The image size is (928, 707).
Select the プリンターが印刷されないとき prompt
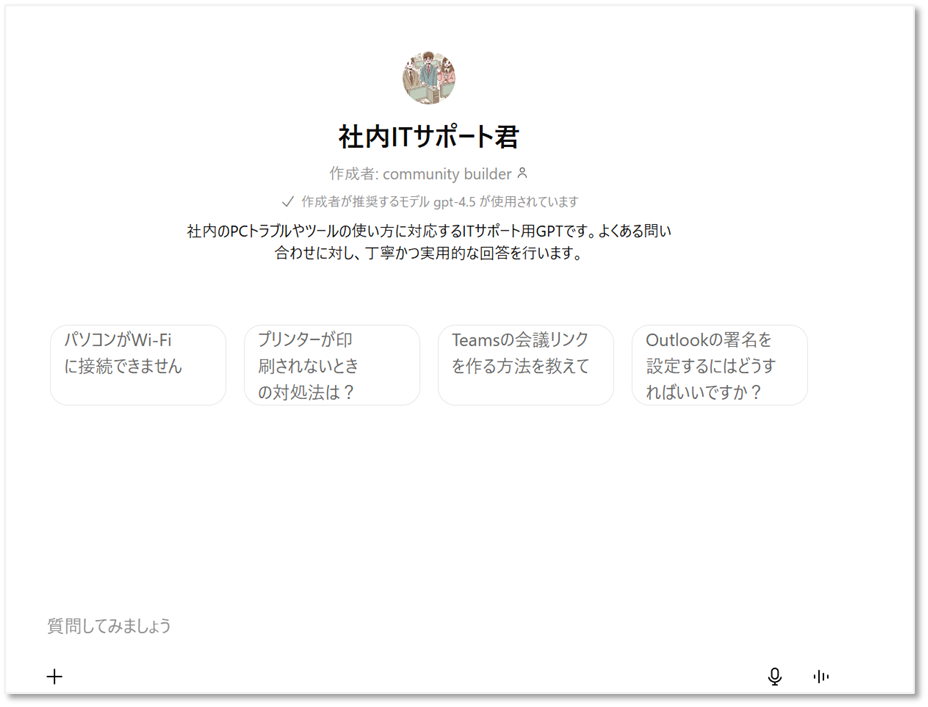(332, 365)
